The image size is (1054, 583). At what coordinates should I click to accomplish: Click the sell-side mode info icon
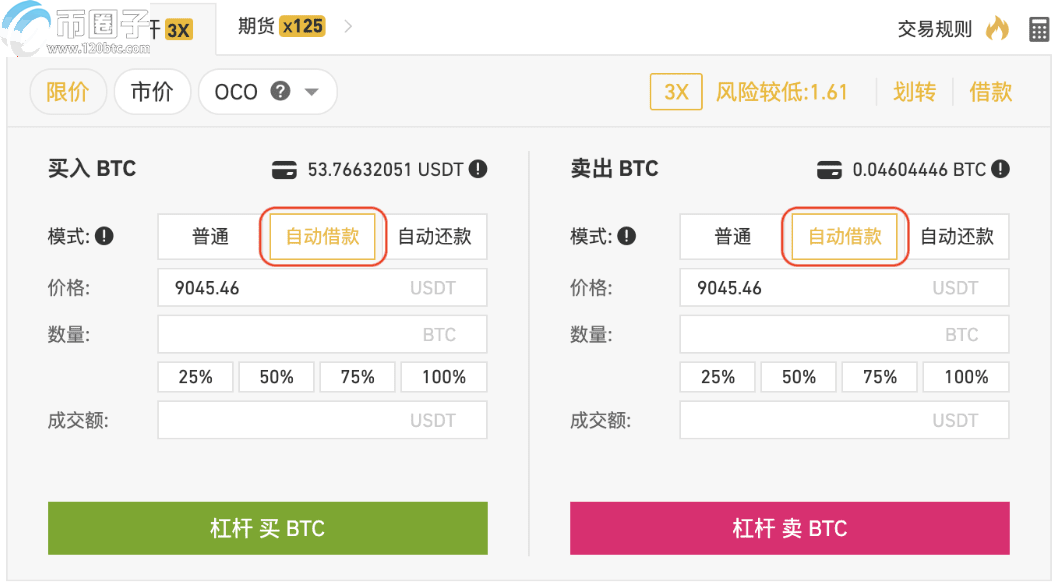627,237
